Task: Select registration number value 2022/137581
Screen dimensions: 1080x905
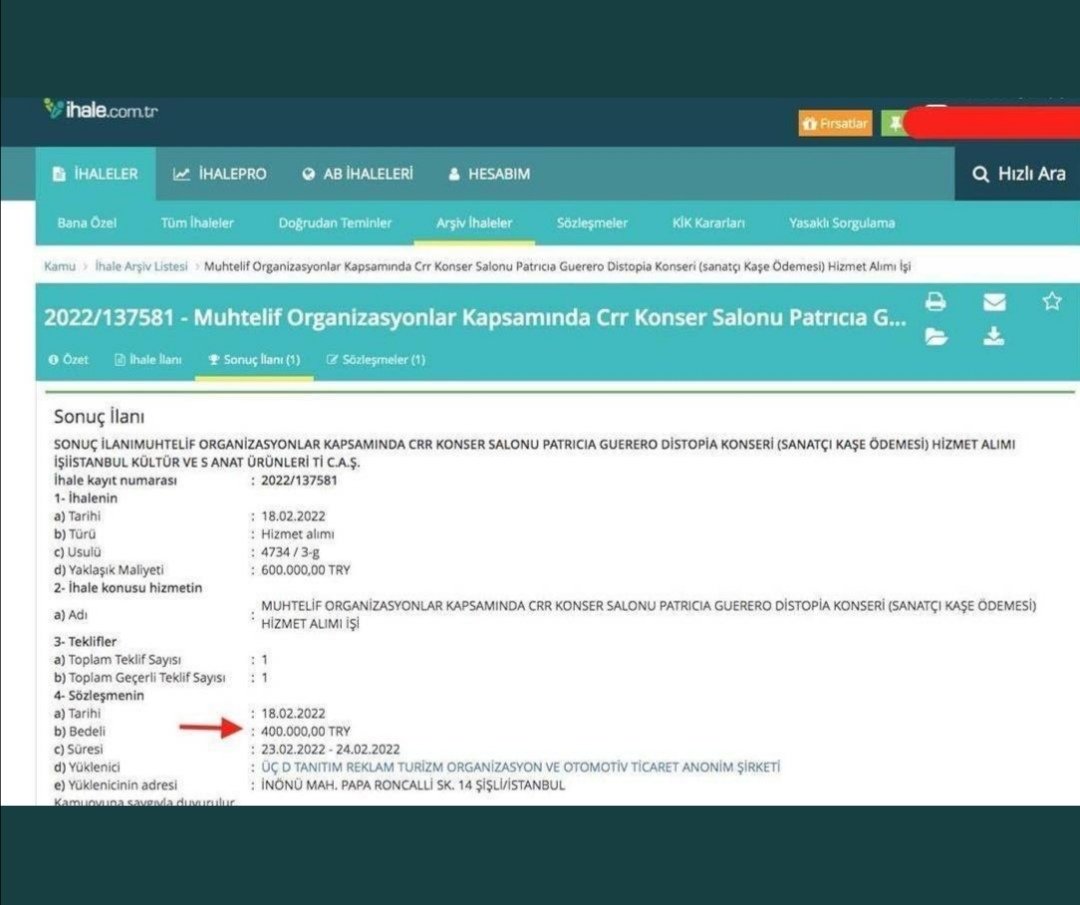Action: [299, 480]
